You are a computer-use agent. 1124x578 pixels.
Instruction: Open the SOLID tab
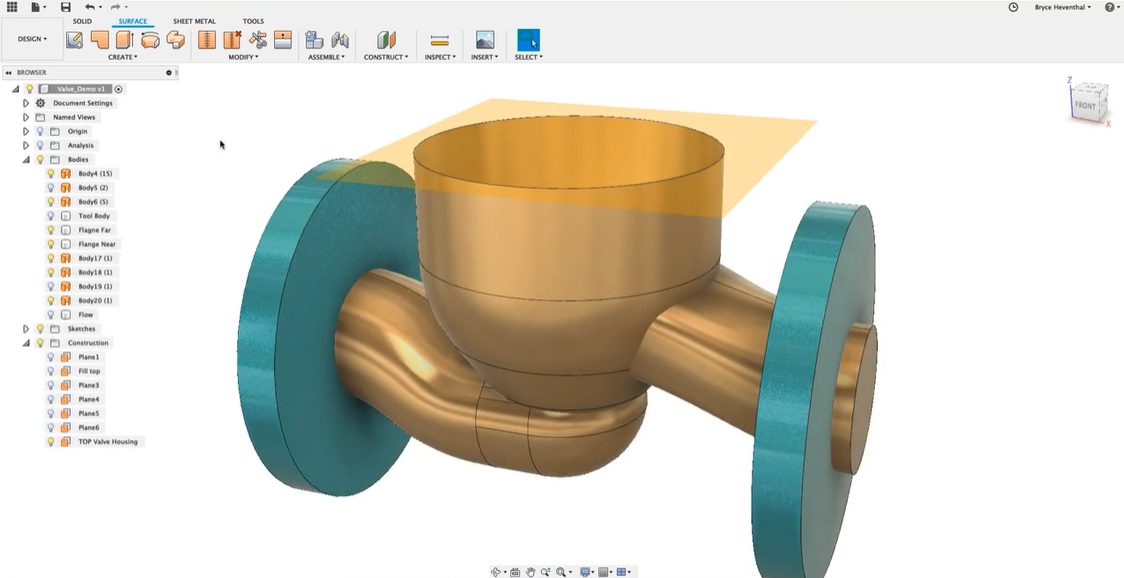click(x=82, y=21)
